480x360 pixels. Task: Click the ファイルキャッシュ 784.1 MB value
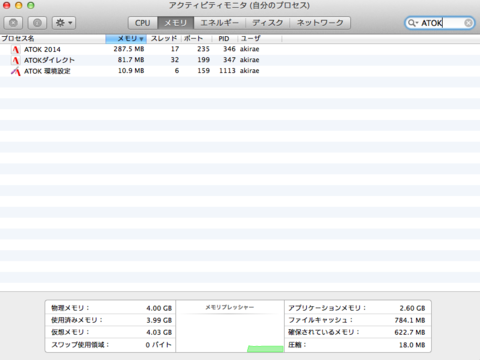coord(410,320)
